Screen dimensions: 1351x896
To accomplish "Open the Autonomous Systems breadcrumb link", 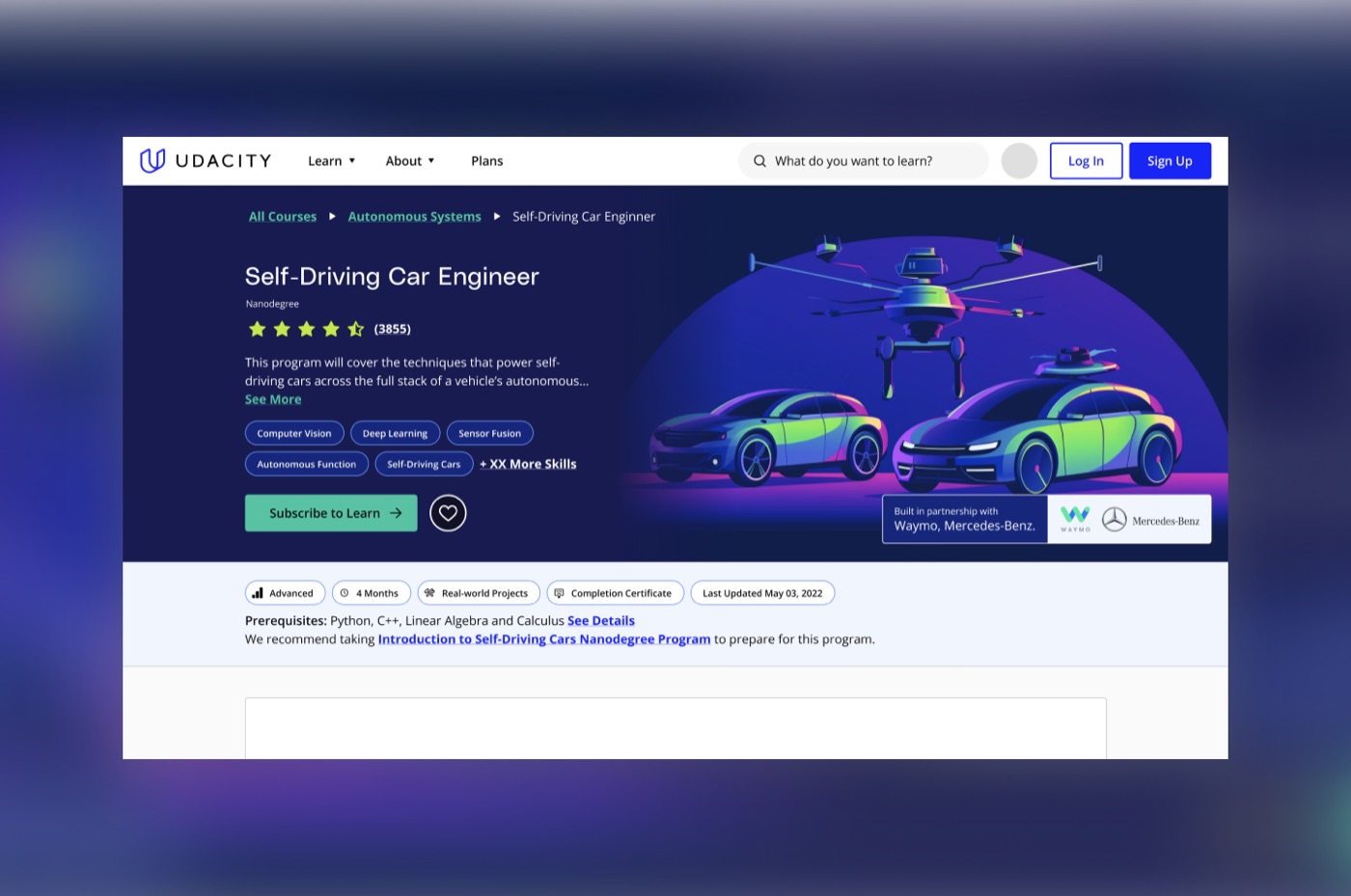I will tap(414, 216).
